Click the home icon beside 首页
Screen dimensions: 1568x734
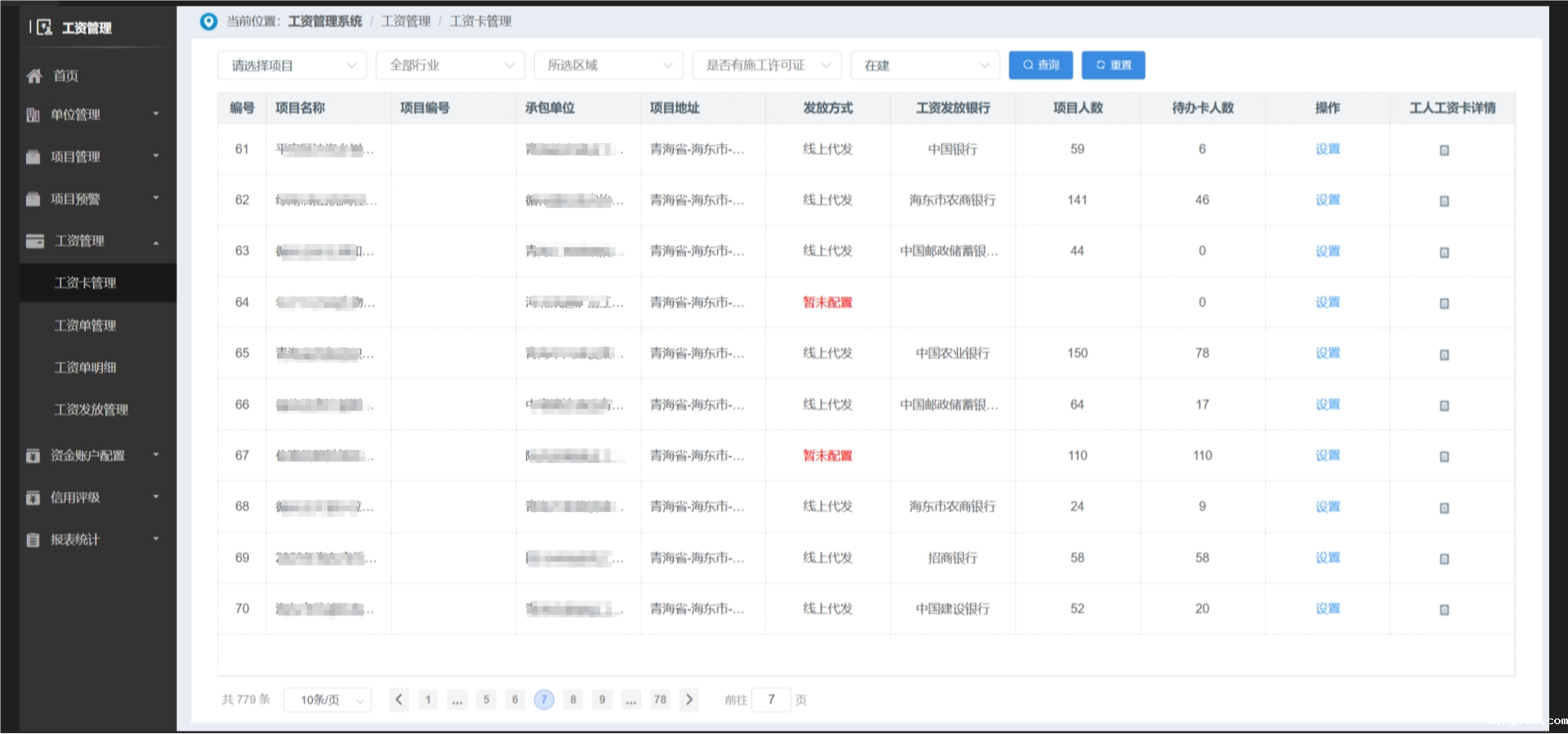pos(34,76)
